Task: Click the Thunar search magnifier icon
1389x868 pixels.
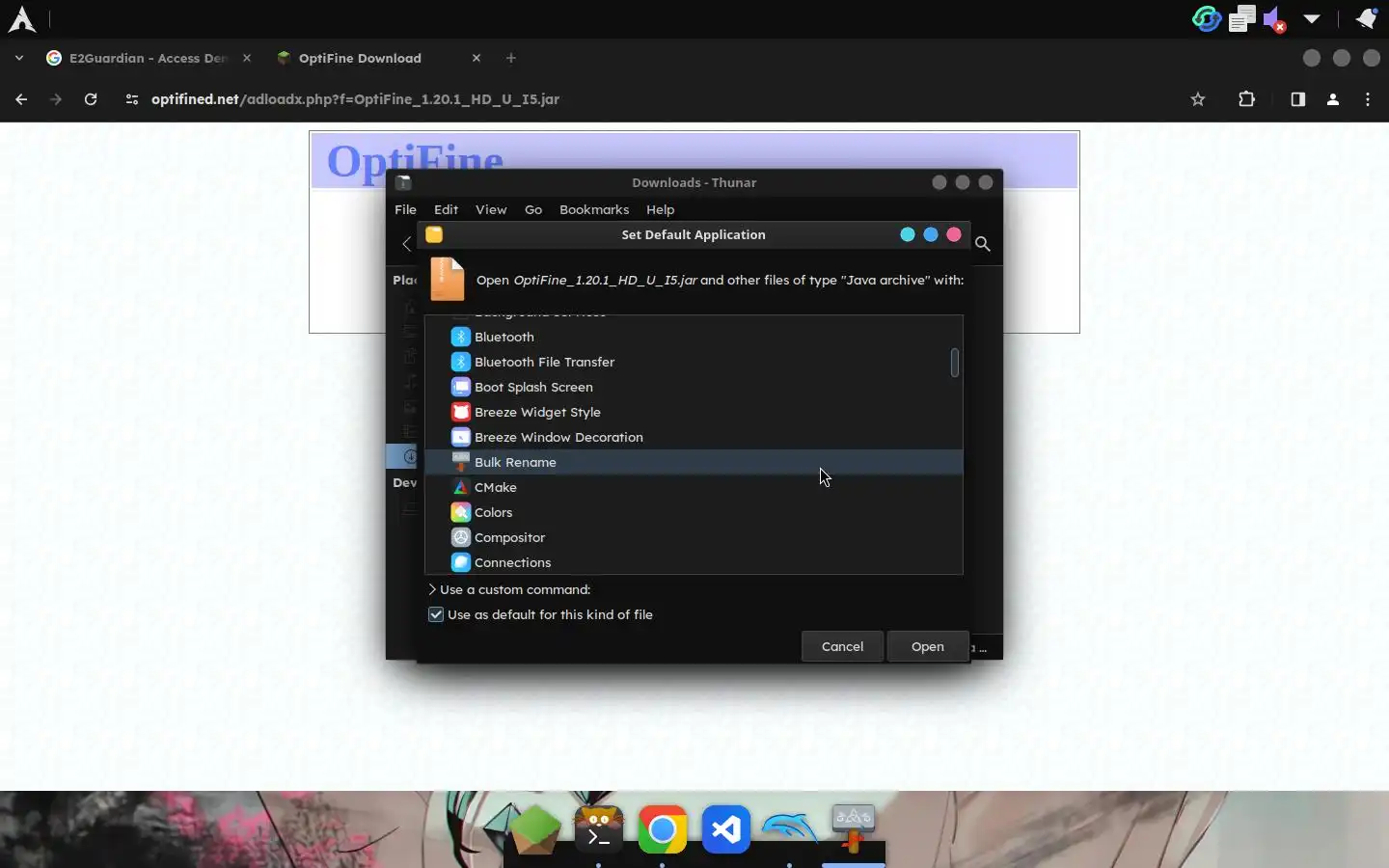Action: [983, 244]
